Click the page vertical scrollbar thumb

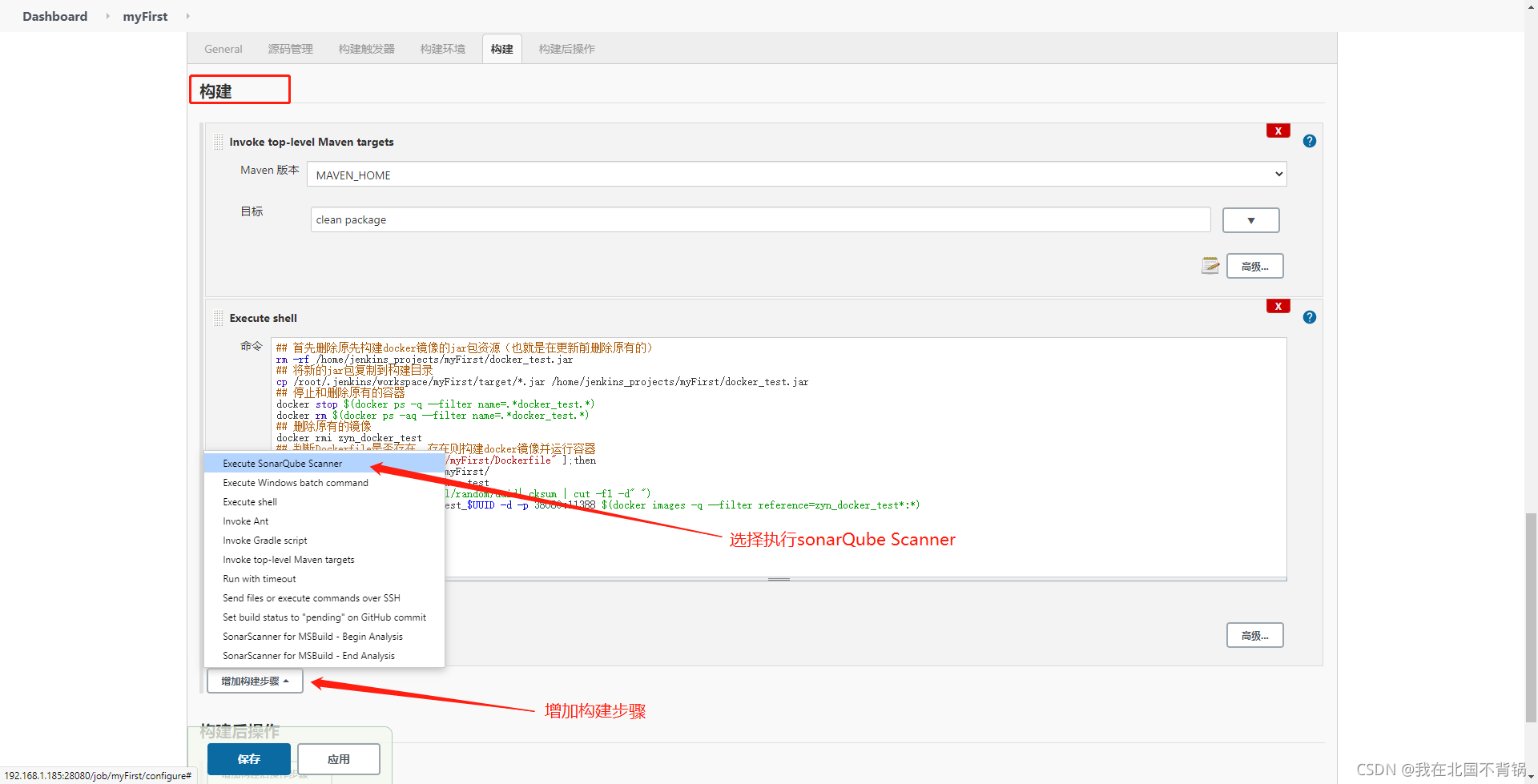1531,618
